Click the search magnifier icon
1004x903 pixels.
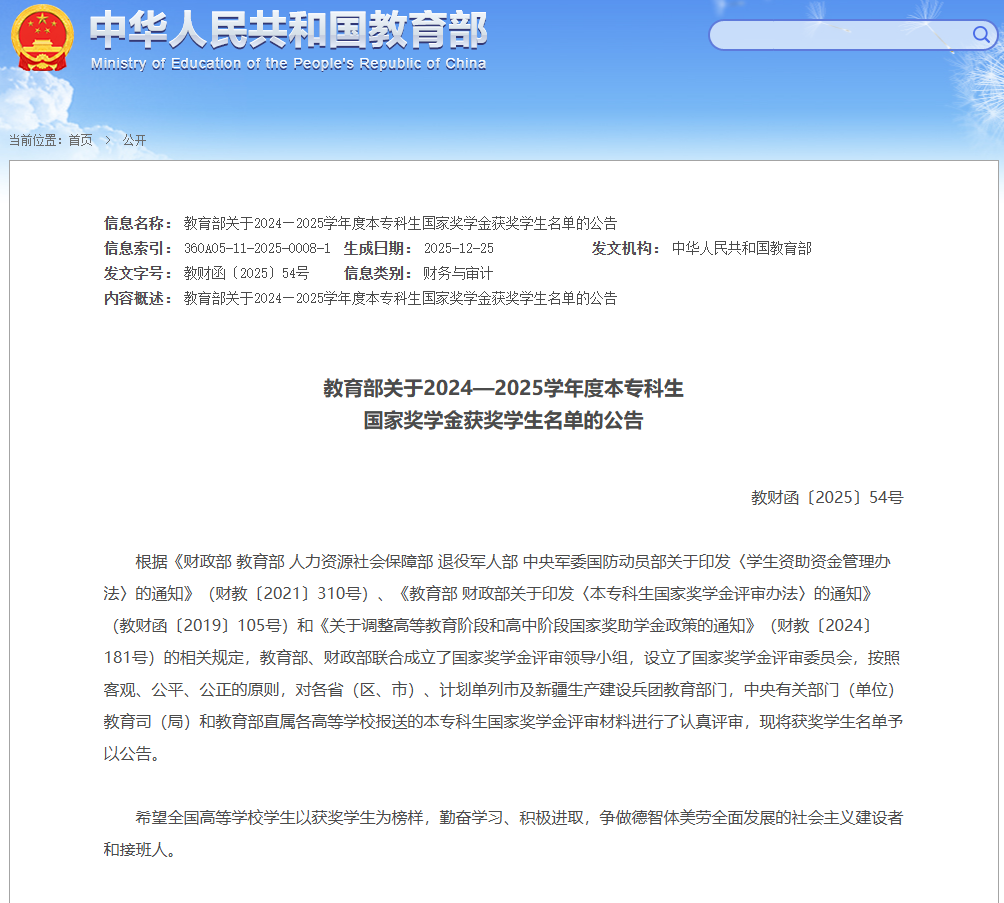(x=980, y=34)
